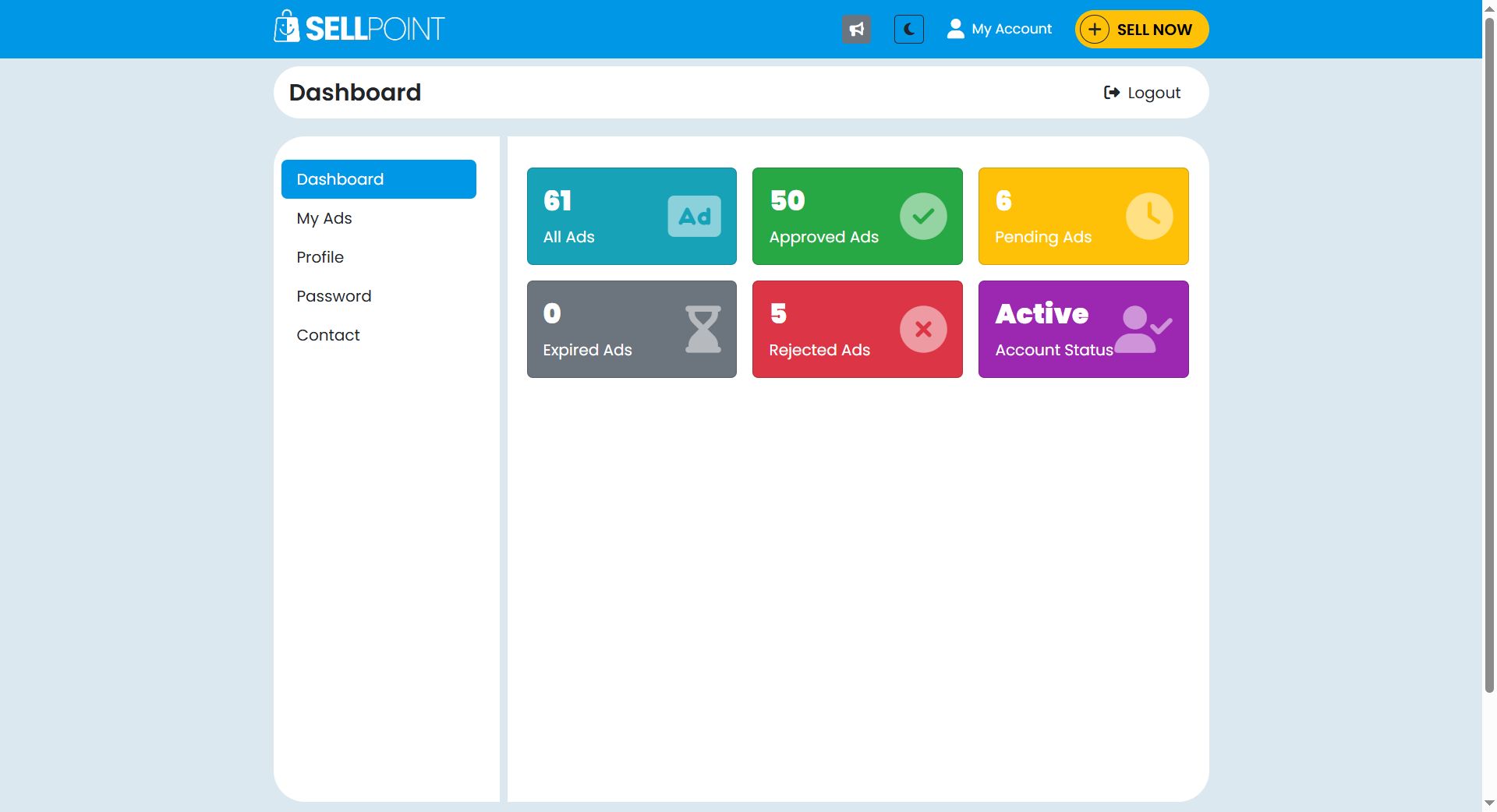Open the My Account link
Image resolution: width=1497 pixels, height=812 pixels.
[x=999, y=29]
